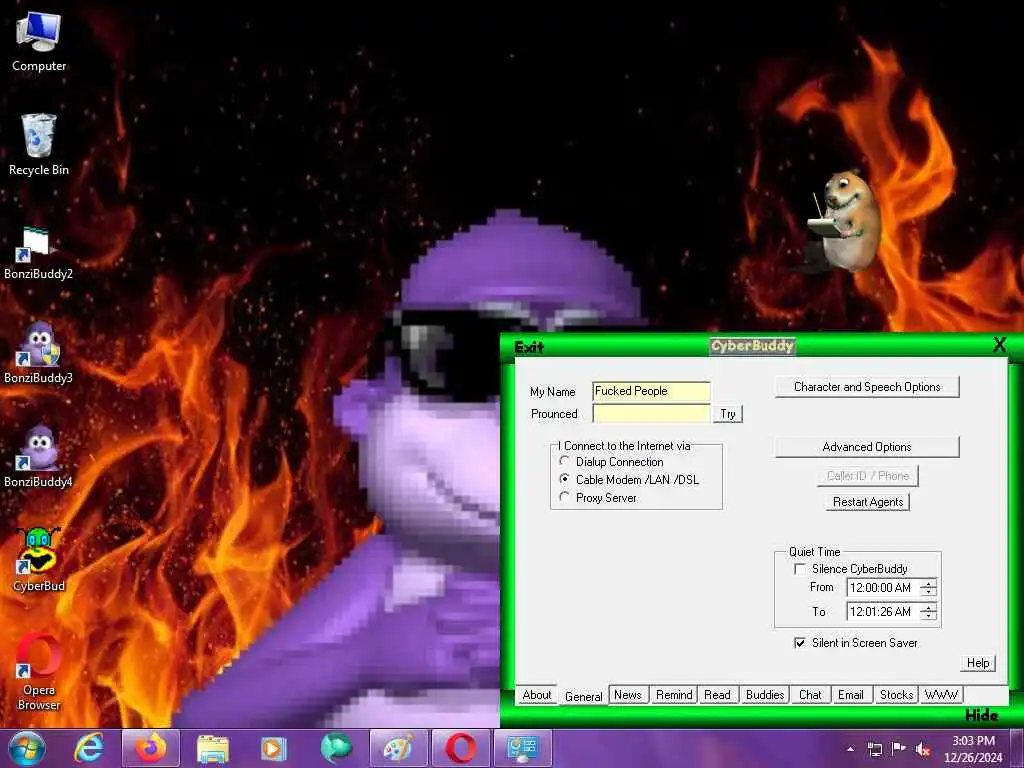Switch to the Stocks tab

896,695
